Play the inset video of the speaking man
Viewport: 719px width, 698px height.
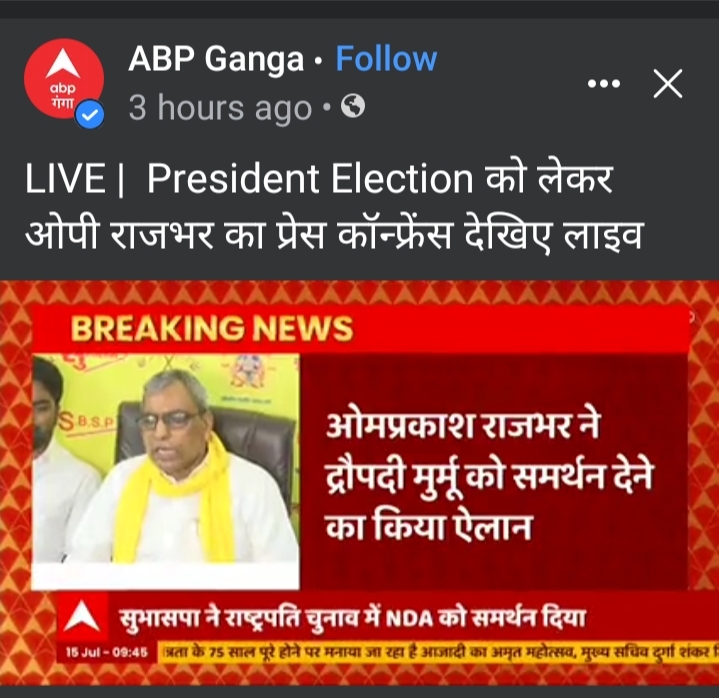coord(166,471)
